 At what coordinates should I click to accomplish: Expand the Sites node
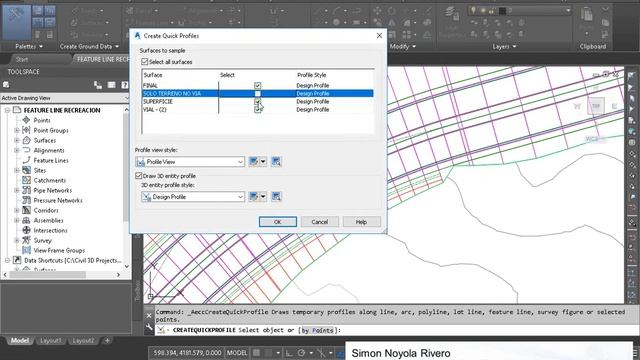click(x=17, y=170)
